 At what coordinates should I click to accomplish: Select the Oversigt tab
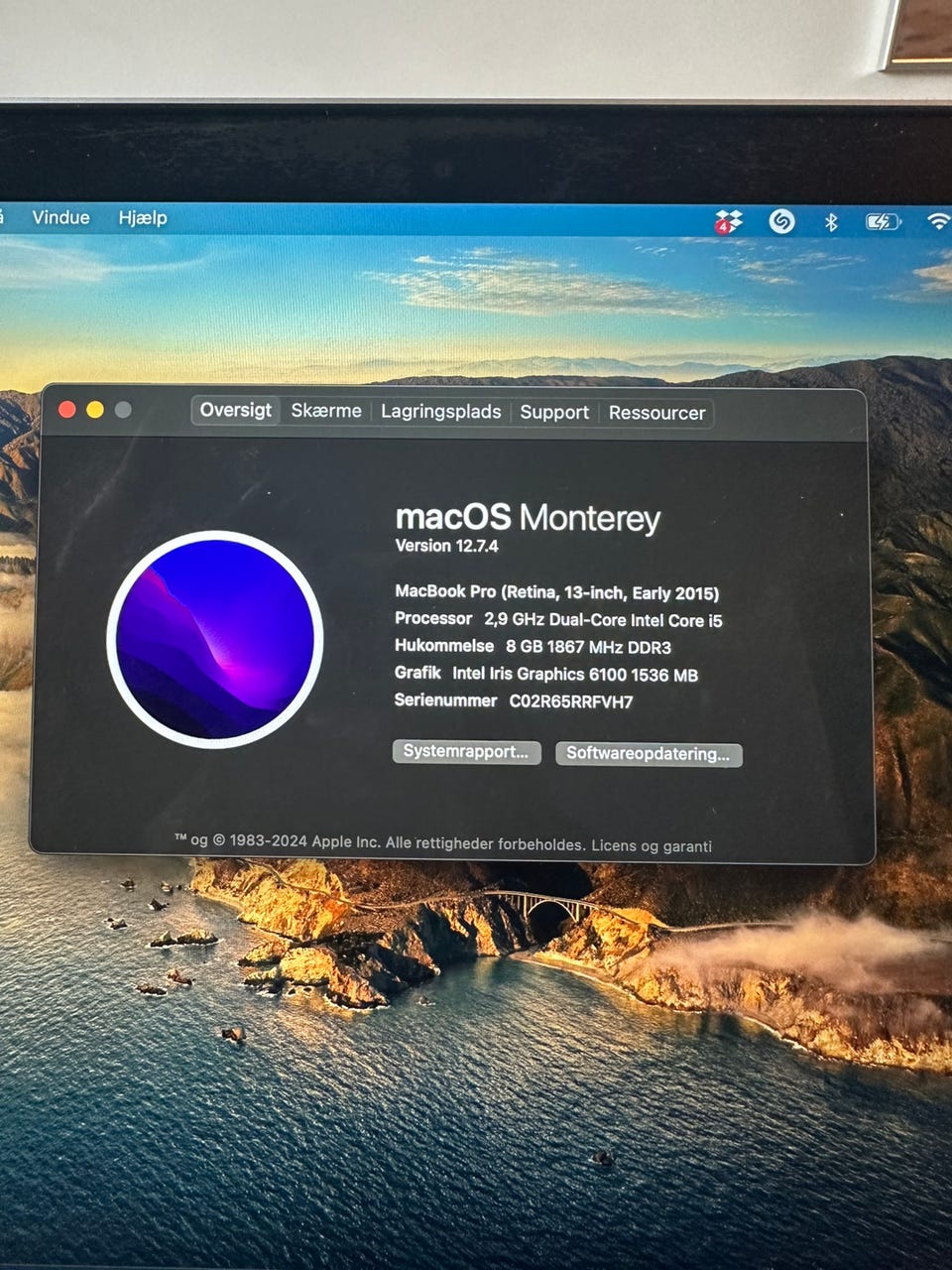(x=236, y=411)
